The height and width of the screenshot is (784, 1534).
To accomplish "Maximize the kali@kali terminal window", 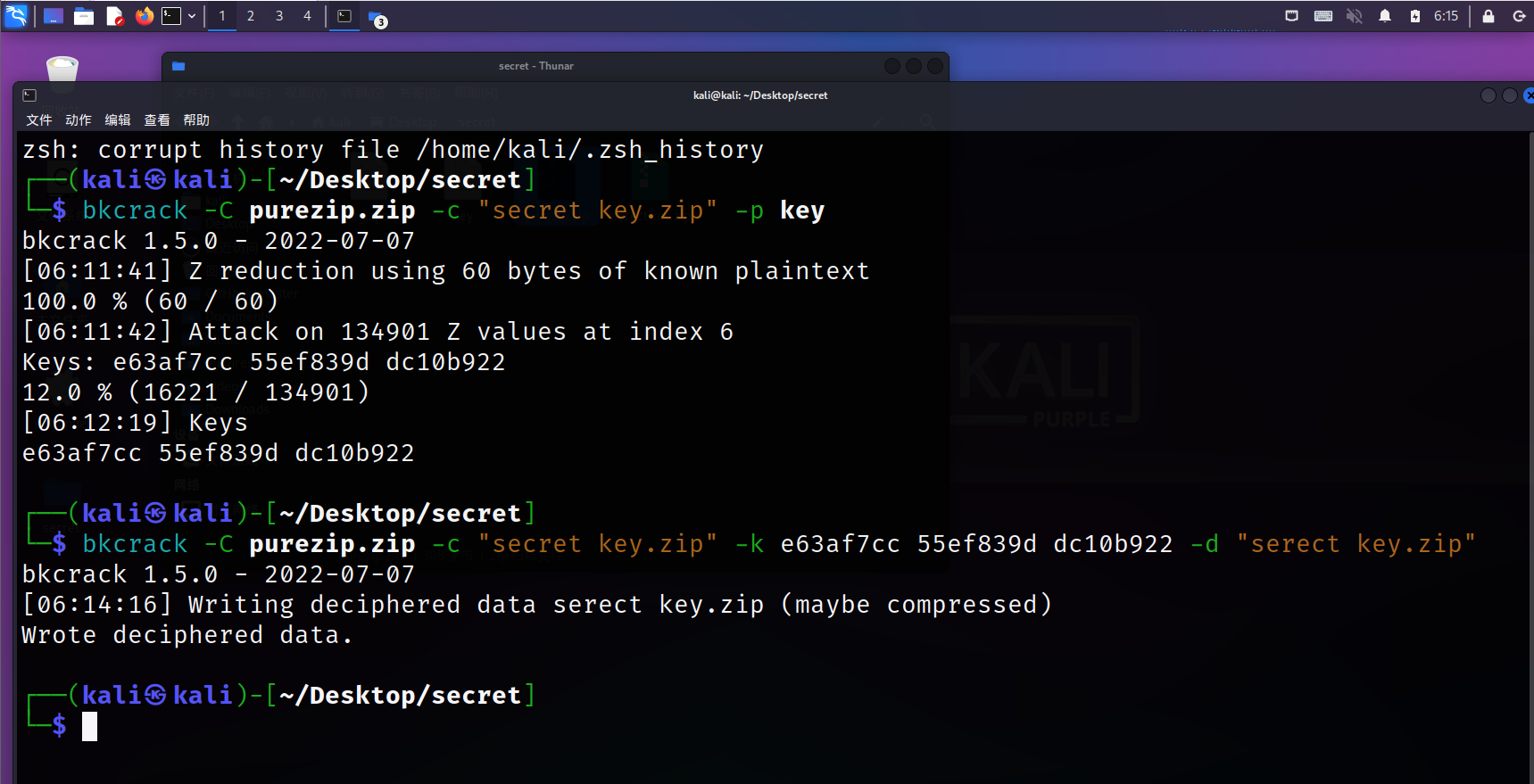I will coord(1510,95).
